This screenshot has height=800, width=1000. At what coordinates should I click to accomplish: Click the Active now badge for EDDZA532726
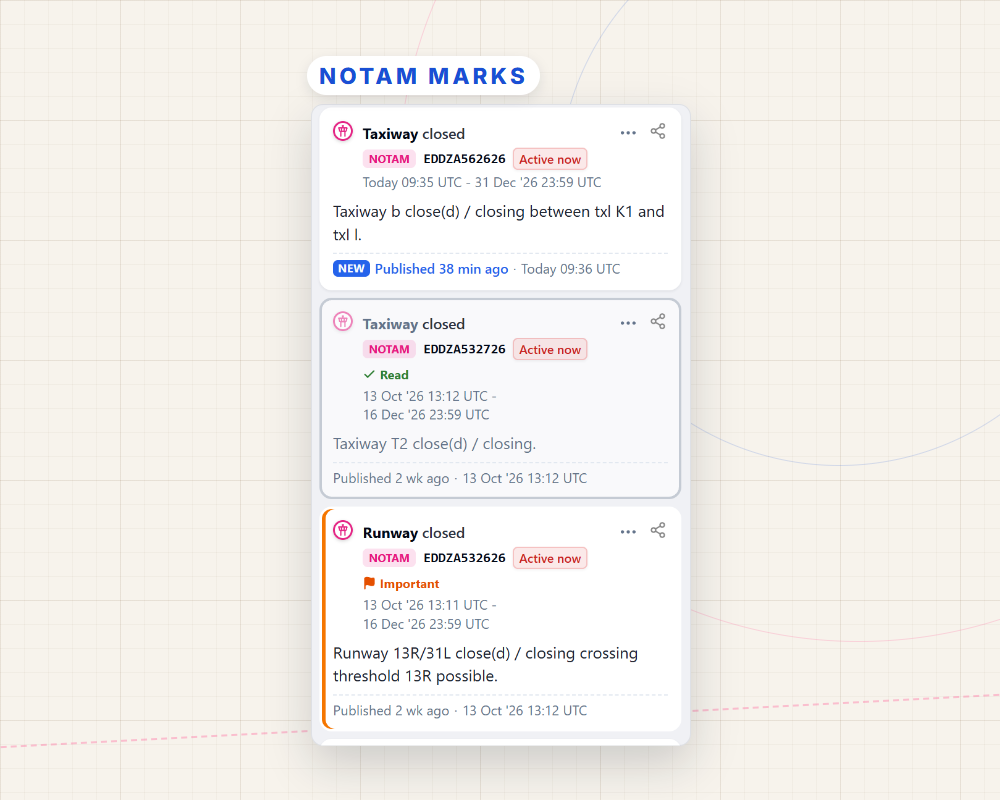click(550, 350)
